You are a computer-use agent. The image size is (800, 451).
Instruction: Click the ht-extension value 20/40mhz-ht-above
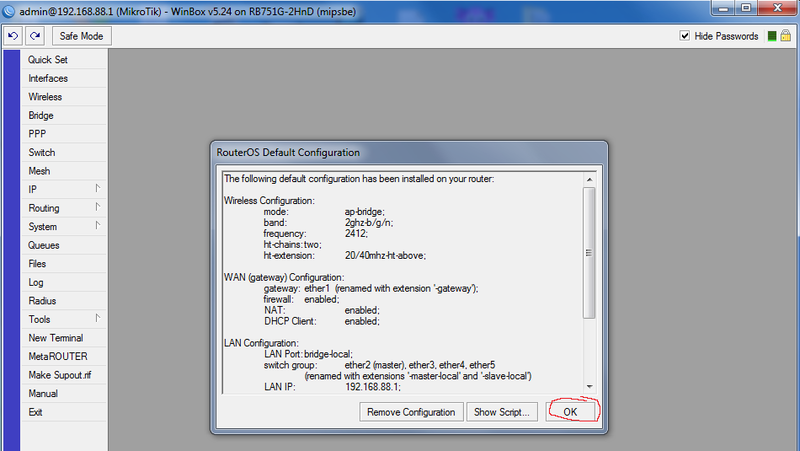tap(385, 256)
